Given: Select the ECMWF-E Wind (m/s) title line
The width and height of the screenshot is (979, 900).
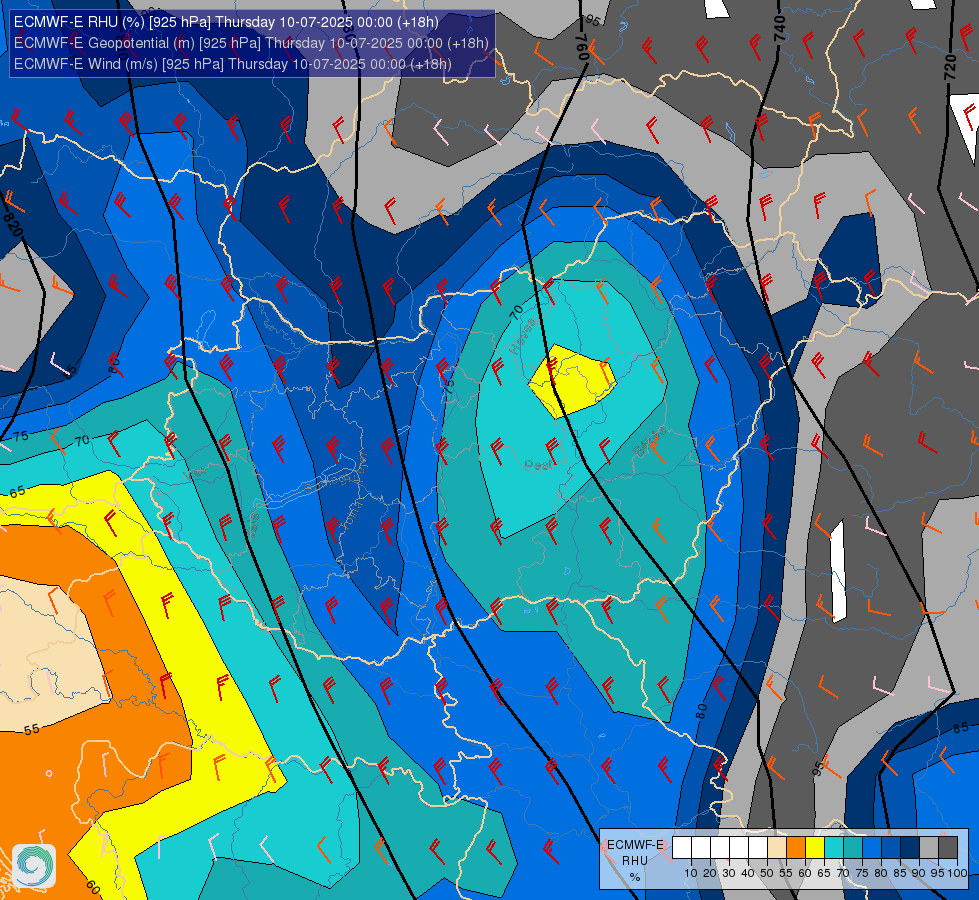Looking at the screenshot, I should coord(233,64).
